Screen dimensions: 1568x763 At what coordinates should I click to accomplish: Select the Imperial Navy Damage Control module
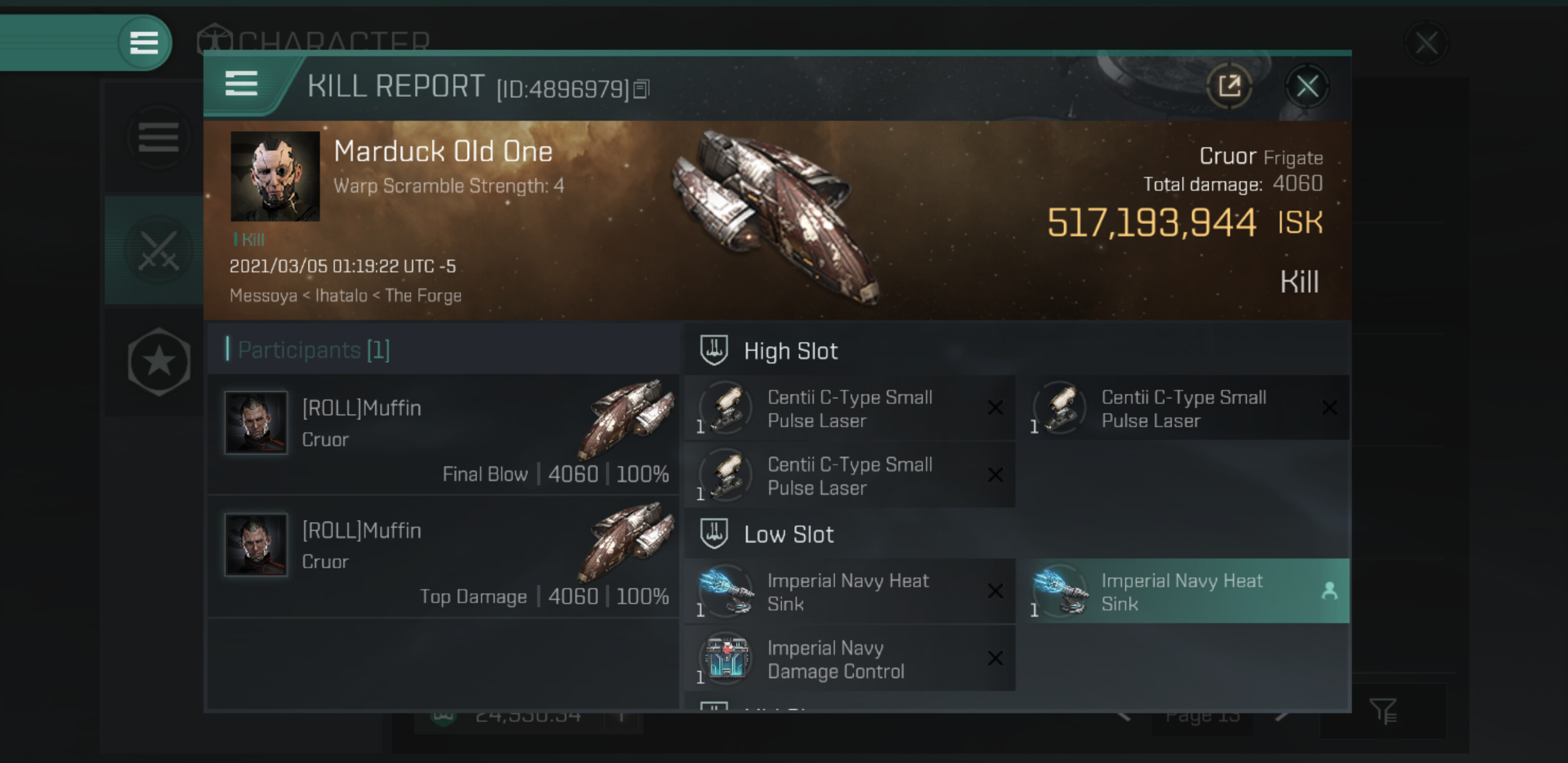click(x=850, y=659)
